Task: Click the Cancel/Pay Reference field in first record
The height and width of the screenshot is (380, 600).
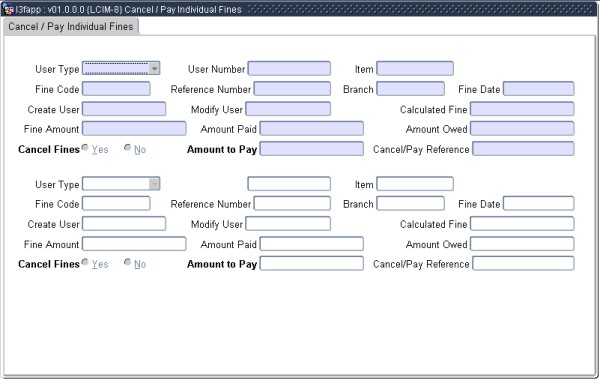Action: (523, 148)
